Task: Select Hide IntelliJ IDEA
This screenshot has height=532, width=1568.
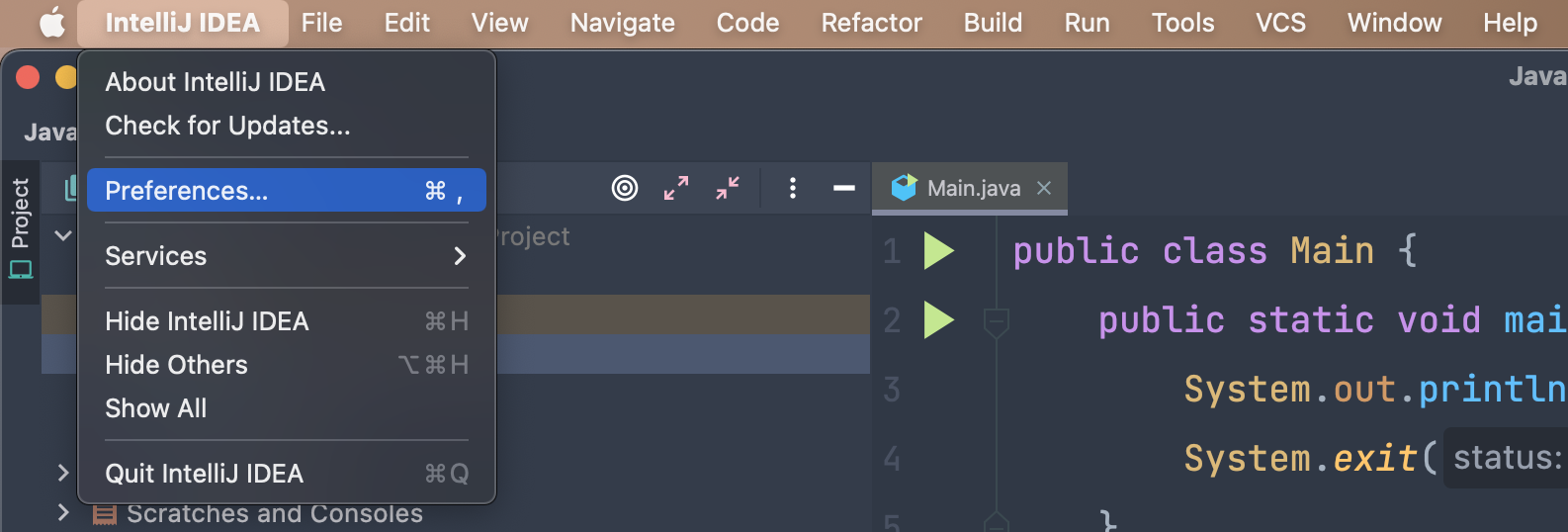Action: tap(287, 321)
